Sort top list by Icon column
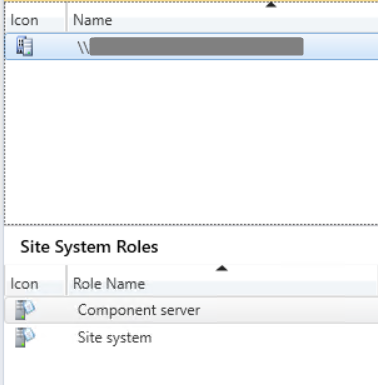Image resolution: width=378 pixels, height=385 pixels. (x=24, y=20)
